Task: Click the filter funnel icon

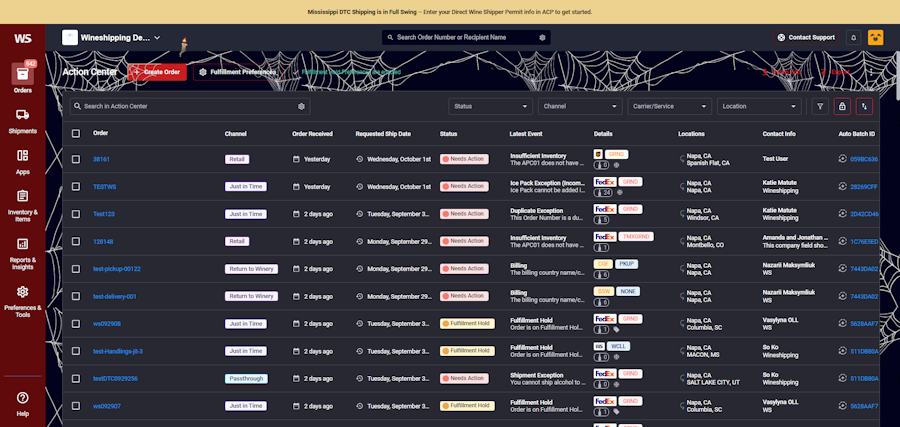Action: pyautogui.click(x=820, y=106)
